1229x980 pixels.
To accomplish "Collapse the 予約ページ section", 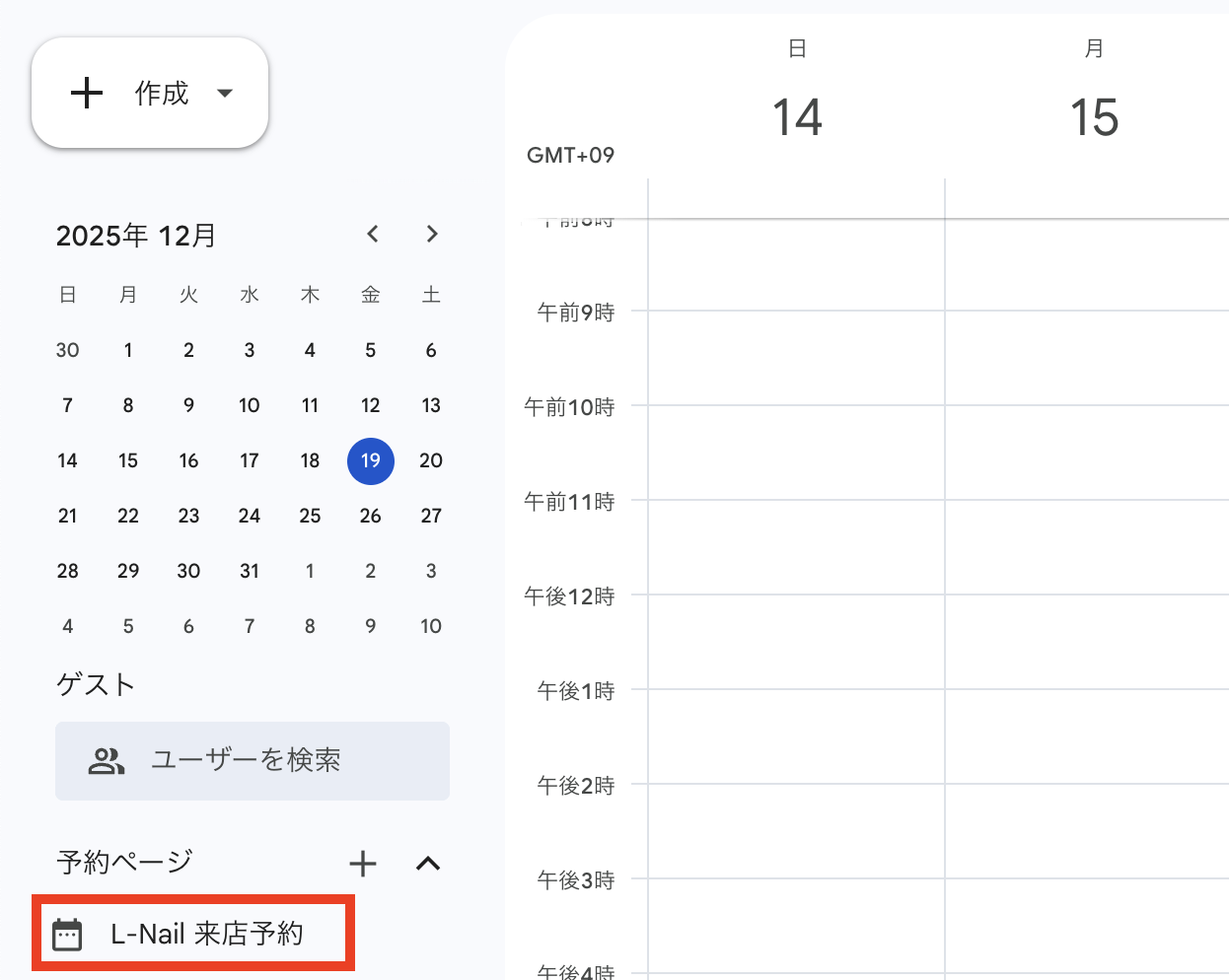I will tap(428, 864).
